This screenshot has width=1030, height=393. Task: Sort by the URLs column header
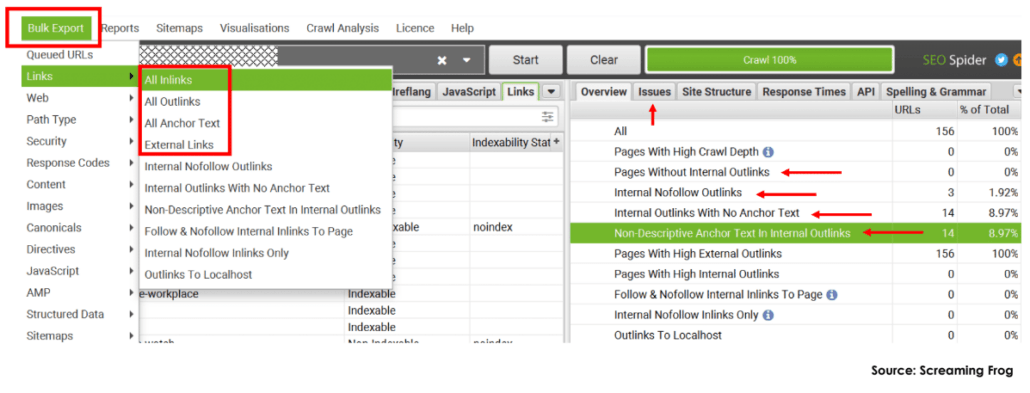[924, 110]
